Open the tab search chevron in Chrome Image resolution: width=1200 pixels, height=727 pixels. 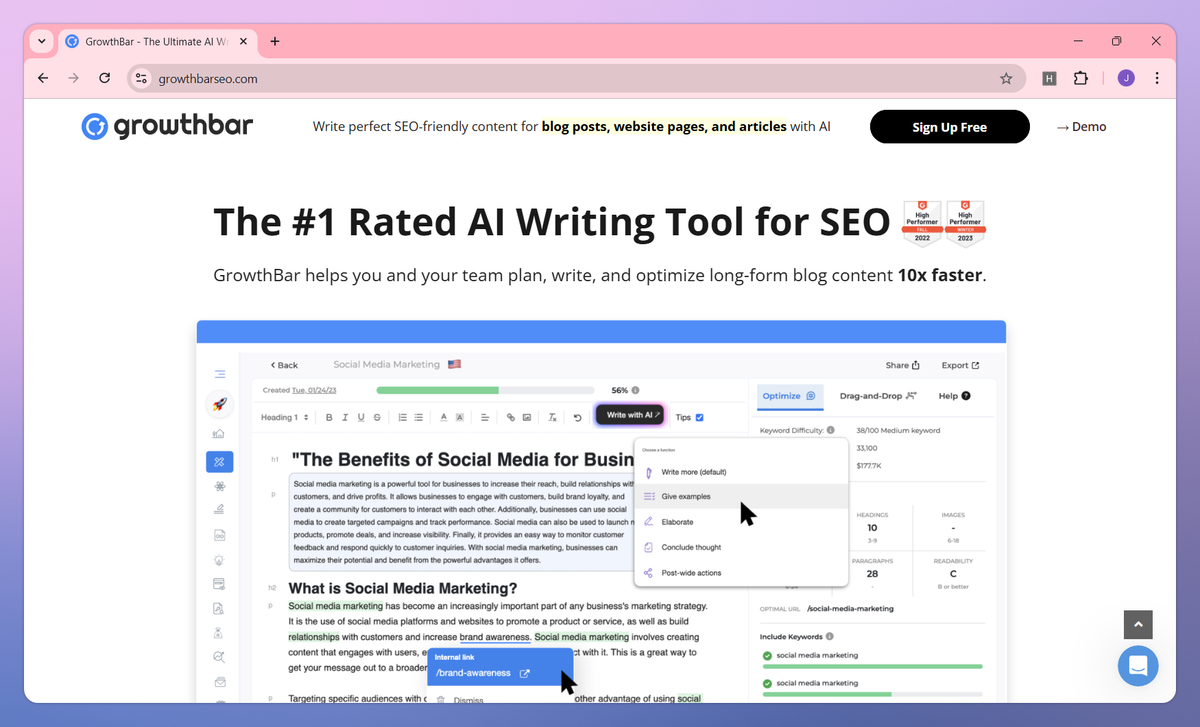tap(41, 41)
